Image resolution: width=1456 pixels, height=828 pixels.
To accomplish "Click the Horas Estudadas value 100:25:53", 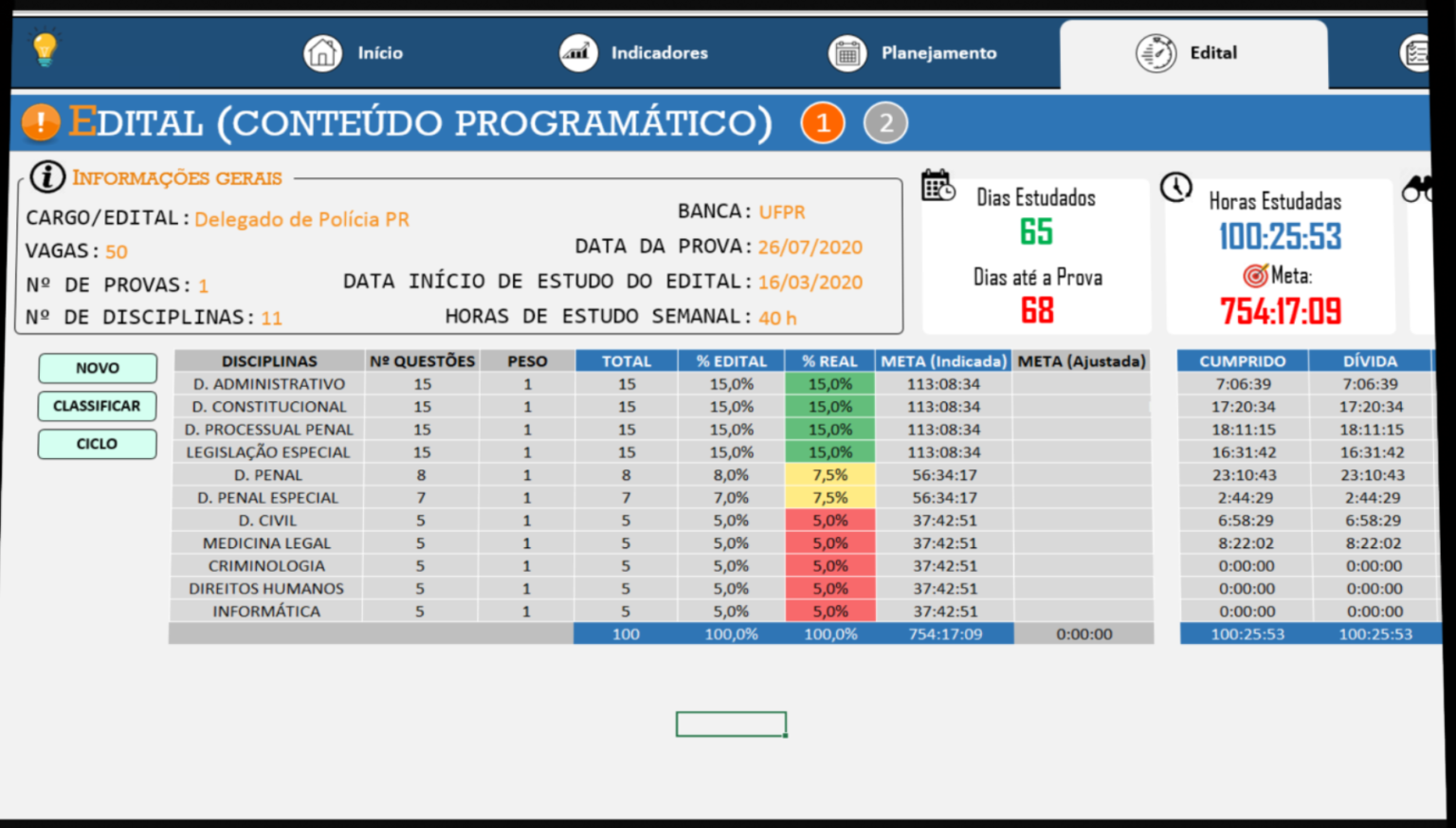I will 1280,237.
